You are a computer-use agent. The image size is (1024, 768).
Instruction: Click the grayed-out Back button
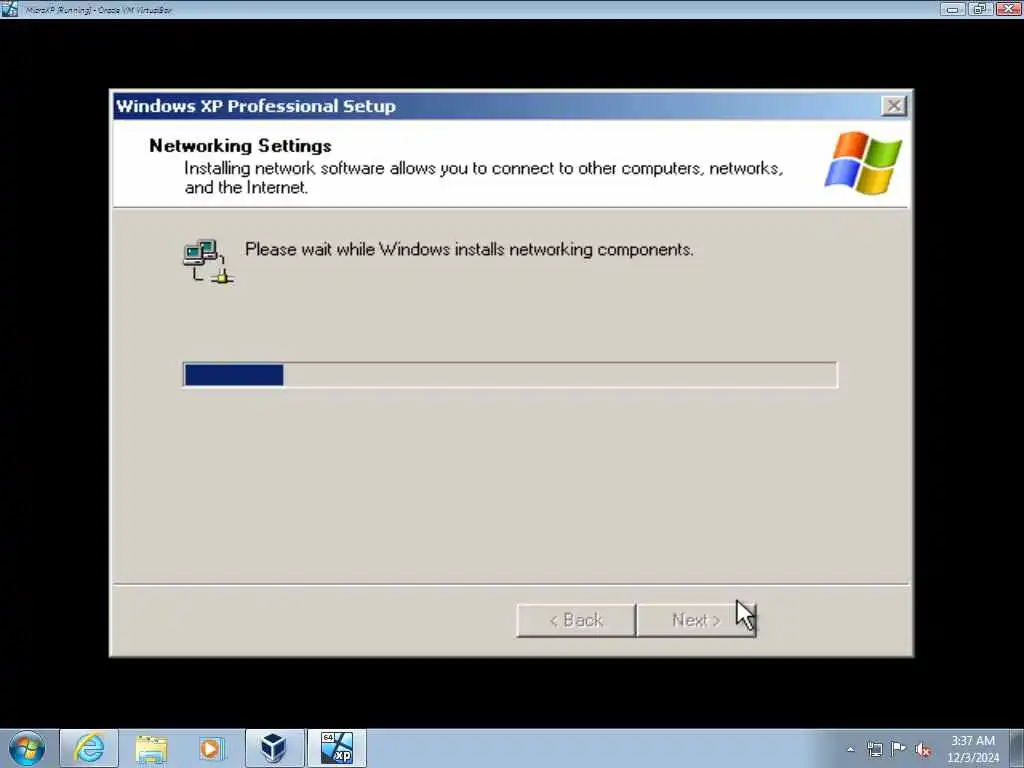[x=576, y=620]
